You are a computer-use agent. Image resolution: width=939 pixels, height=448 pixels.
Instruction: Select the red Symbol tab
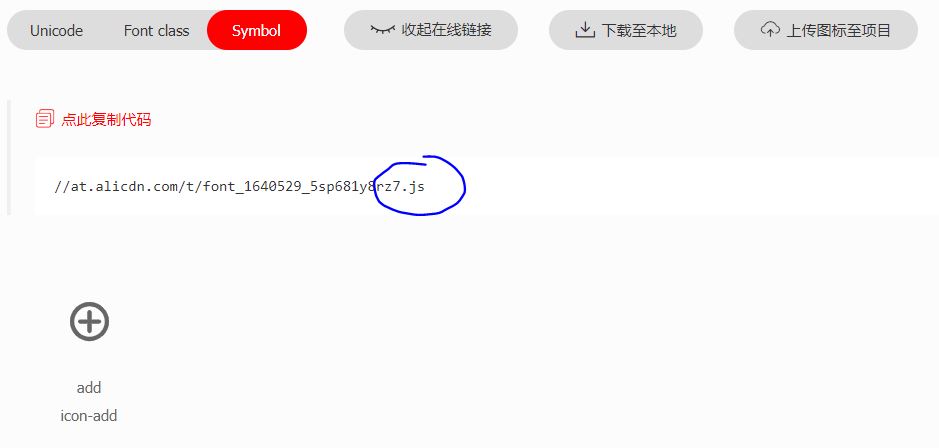257,30
